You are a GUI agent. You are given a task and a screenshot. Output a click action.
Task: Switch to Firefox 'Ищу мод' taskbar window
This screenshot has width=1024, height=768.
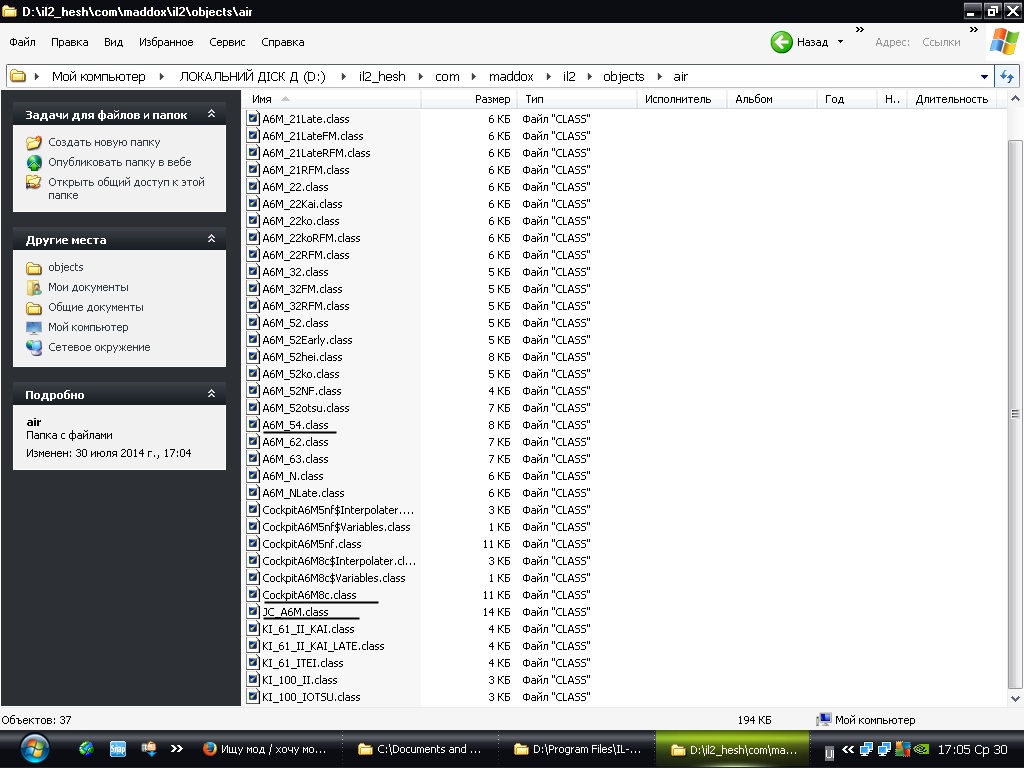point(266,749)
